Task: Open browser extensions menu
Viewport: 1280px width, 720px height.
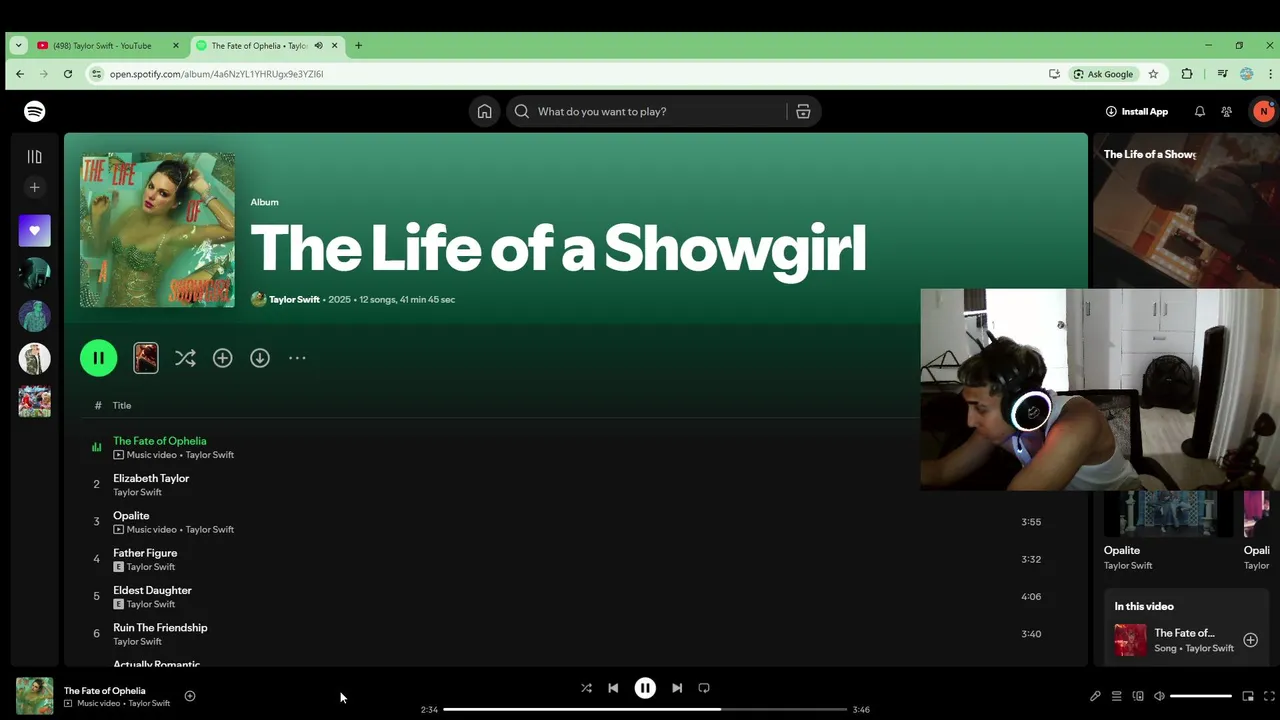Action: click(x=1187, y=74)
